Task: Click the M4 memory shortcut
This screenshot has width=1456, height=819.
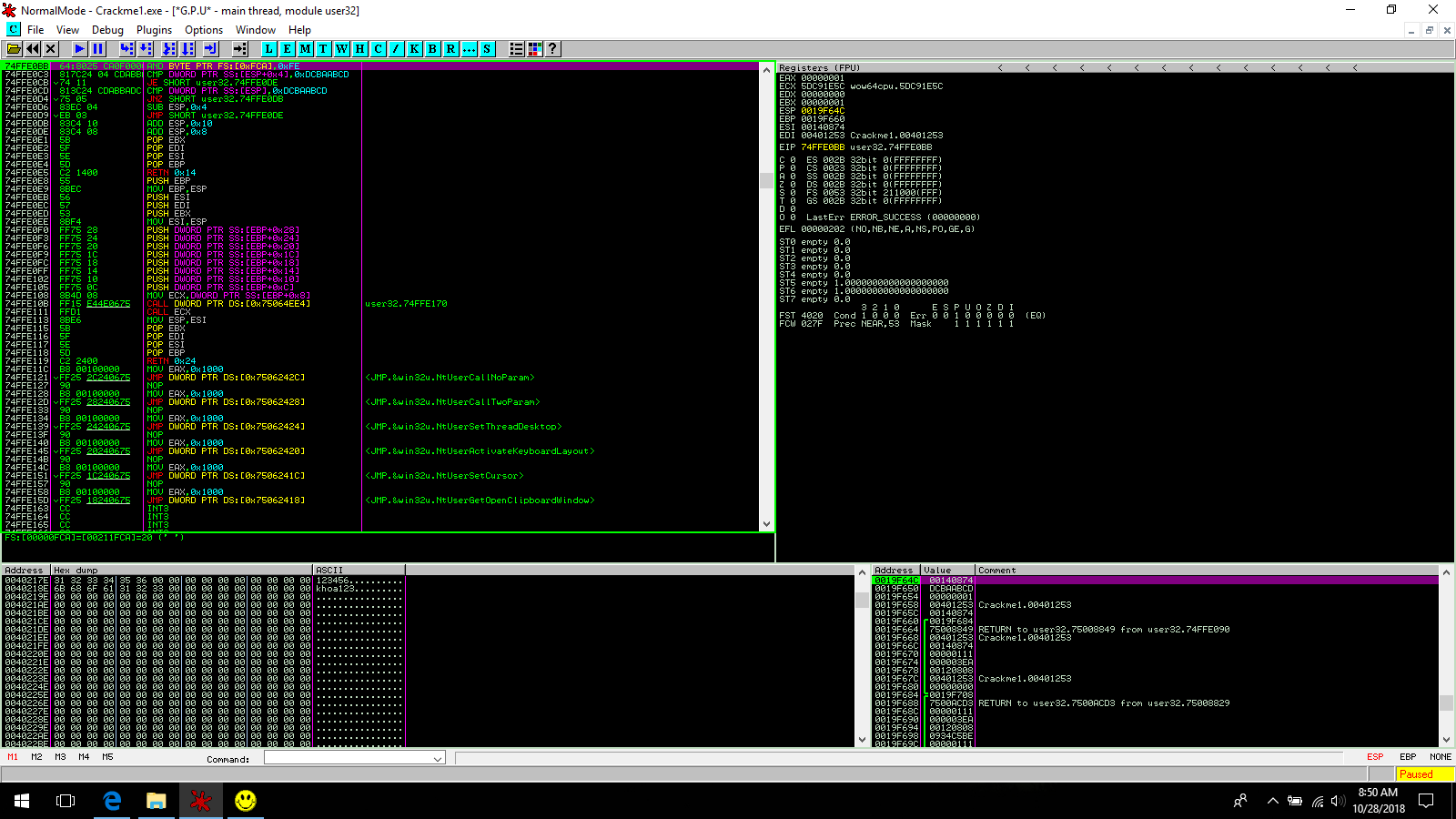Action: [84, 757]
